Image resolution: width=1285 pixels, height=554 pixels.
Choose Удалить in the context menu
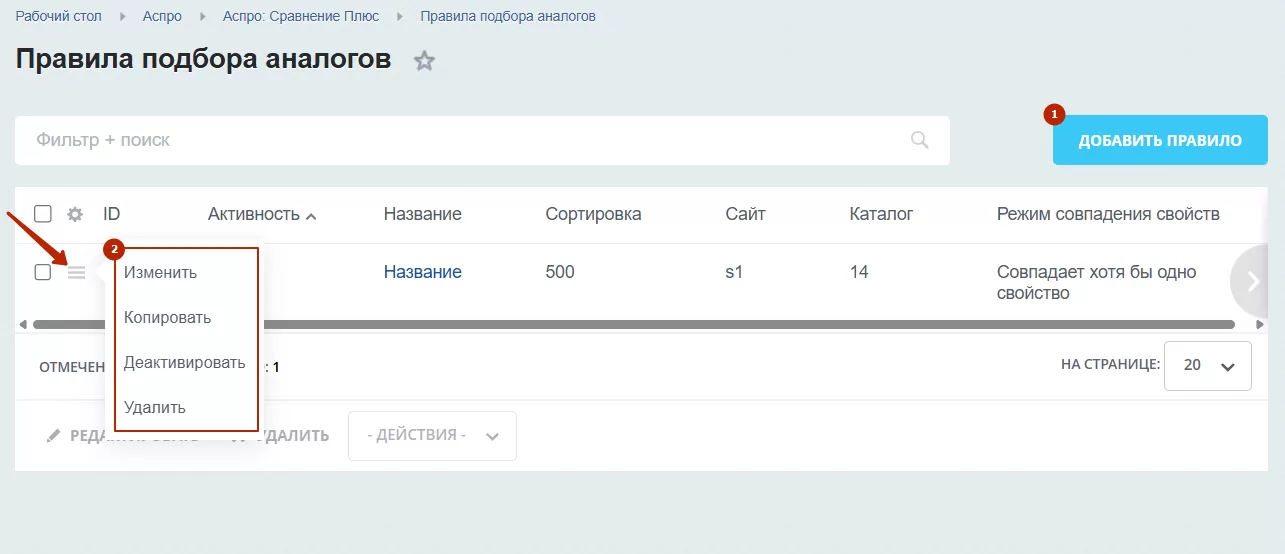(x=154, y=408)
